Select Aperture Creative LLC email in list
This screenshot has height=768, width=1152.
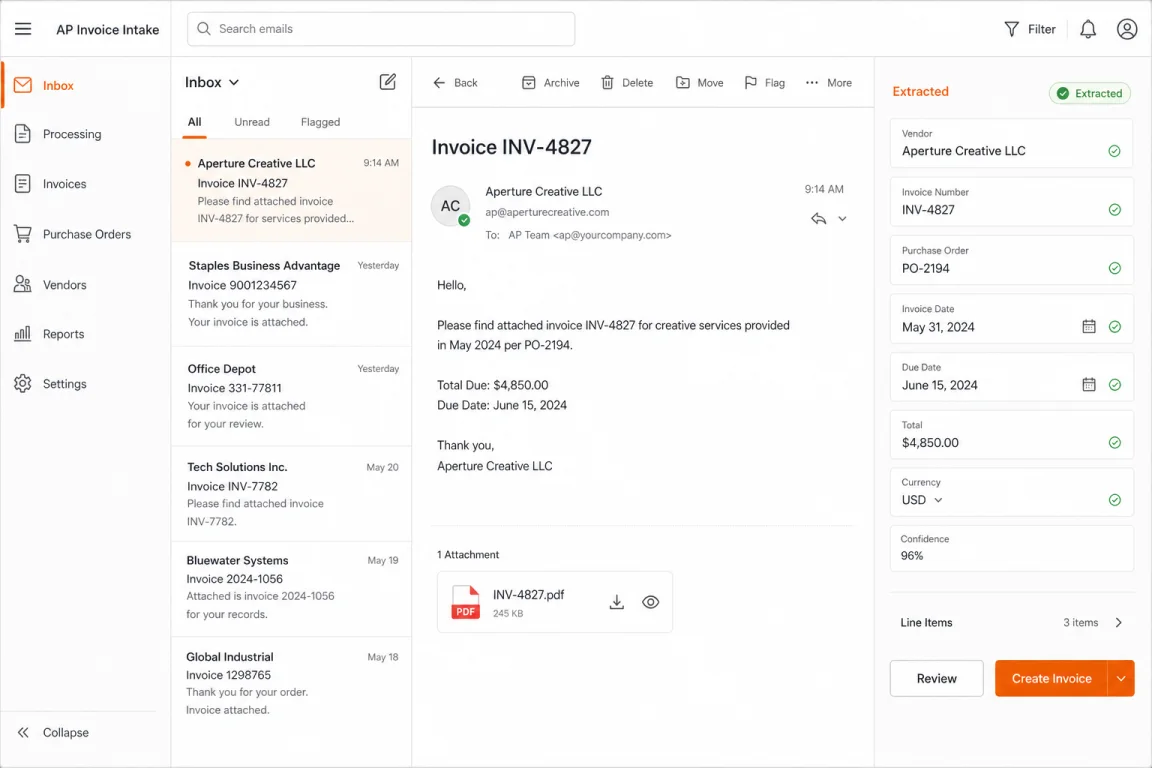292,190
